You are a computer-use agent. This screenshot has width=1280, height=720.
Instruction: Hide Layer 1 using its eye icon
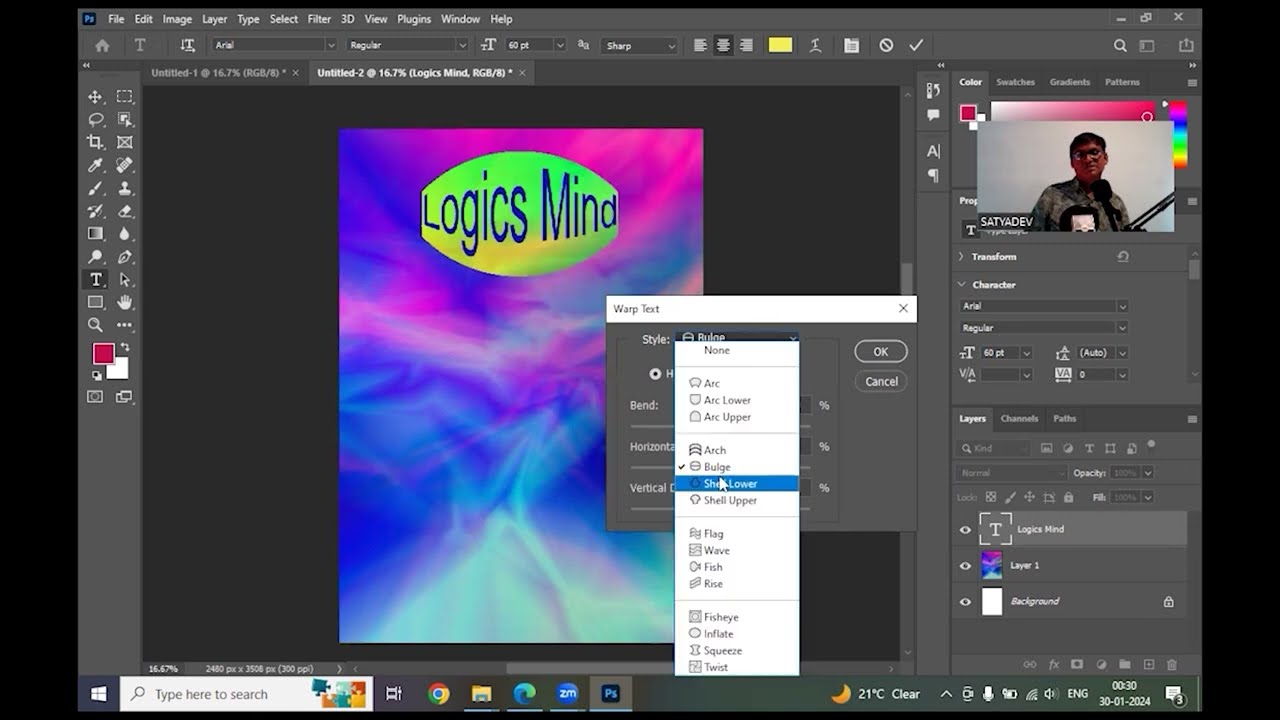coord(965,566)
